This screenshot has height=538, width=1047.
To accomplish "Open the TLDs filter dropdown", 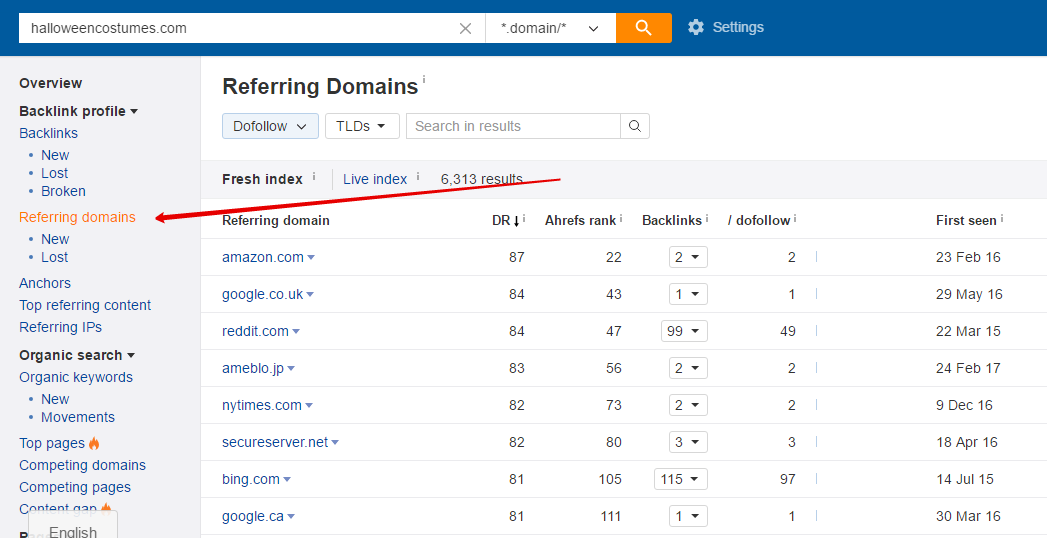I will coord(362,126).
